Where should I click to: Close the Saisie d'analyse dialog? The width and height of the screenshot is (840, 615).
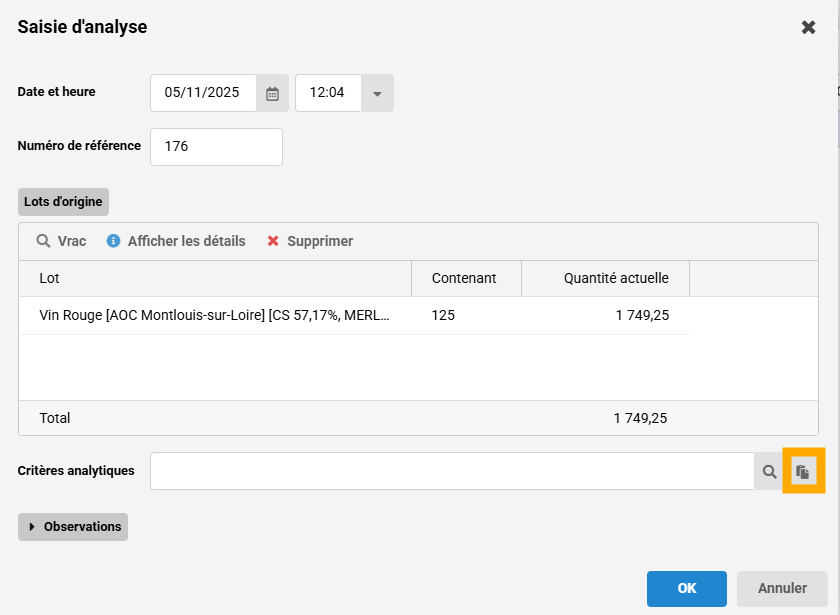click(808, 27)
